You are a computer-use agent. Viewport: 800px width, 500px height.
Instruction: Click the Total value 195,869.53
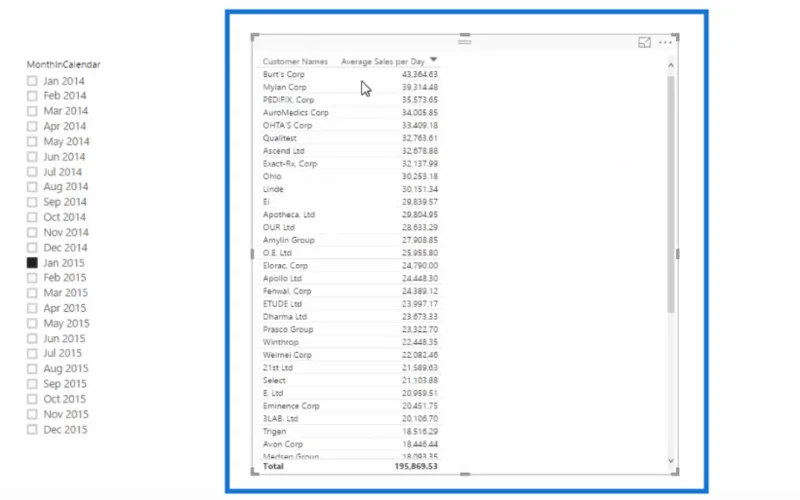click(416, 466)
